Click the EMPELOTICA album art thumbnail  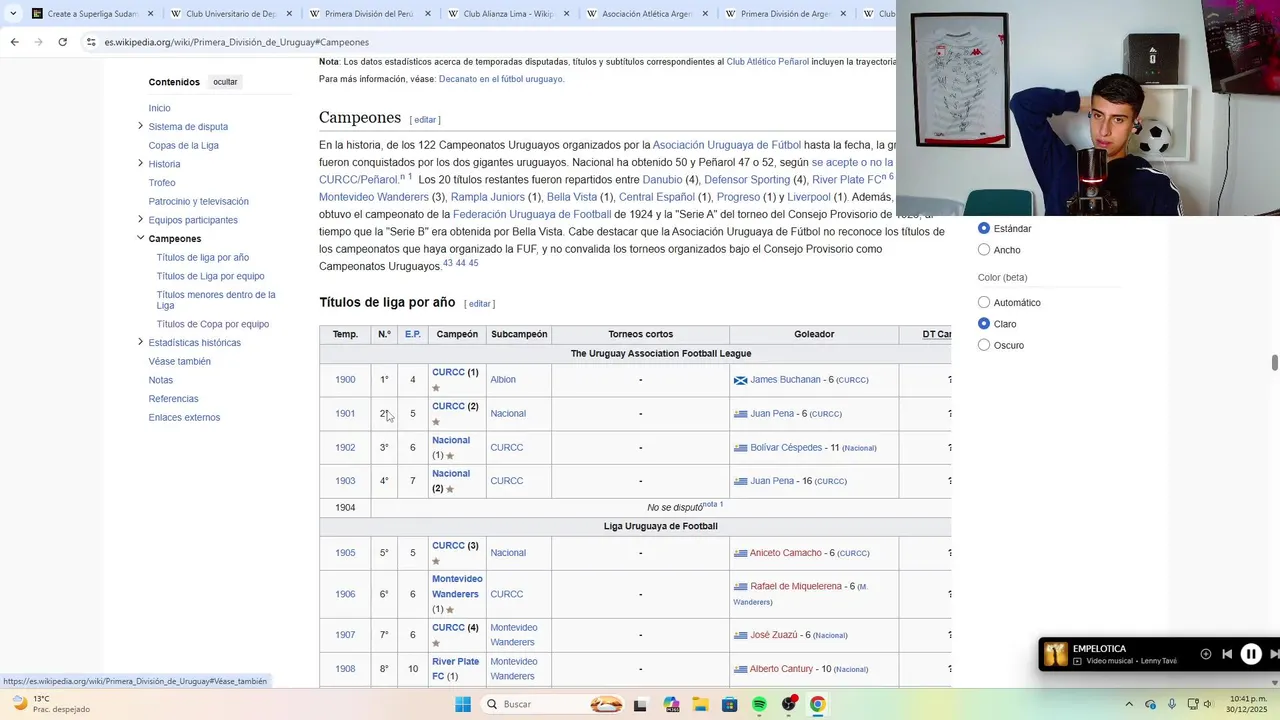coord(1056,654)
